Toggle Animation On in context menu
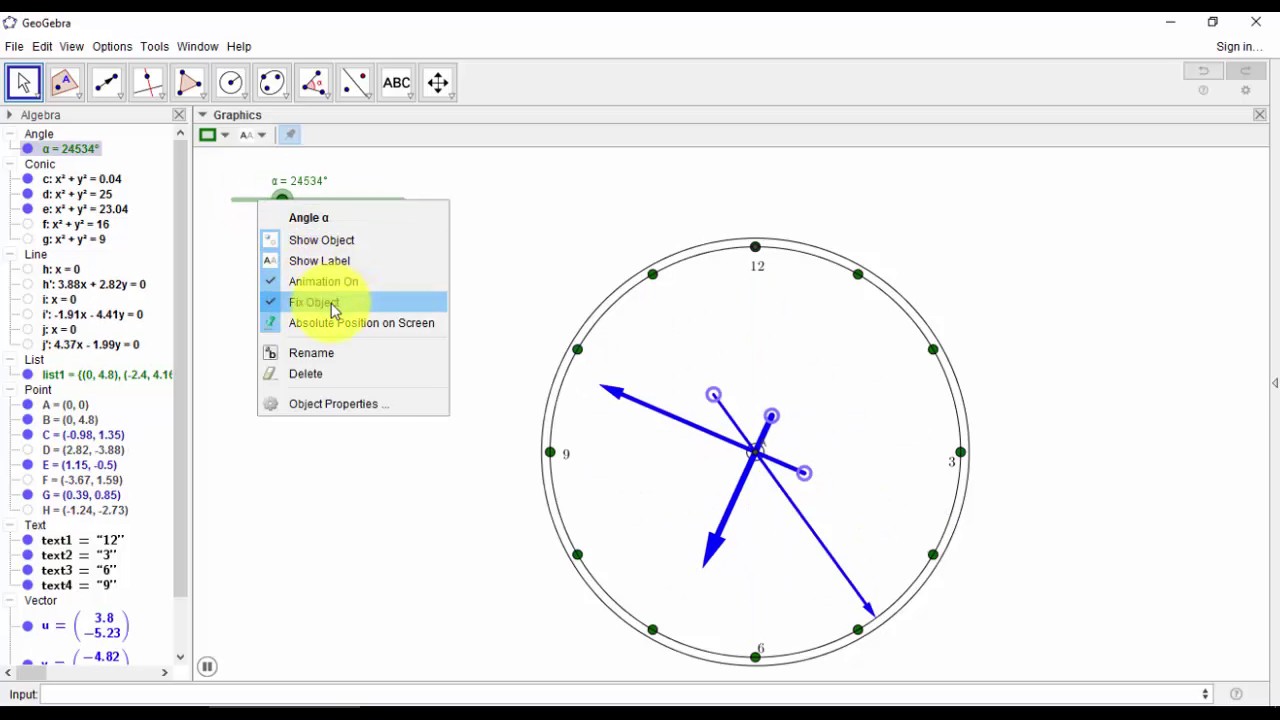This screenshot has height=720, width=1280. (x=353, y=282)
